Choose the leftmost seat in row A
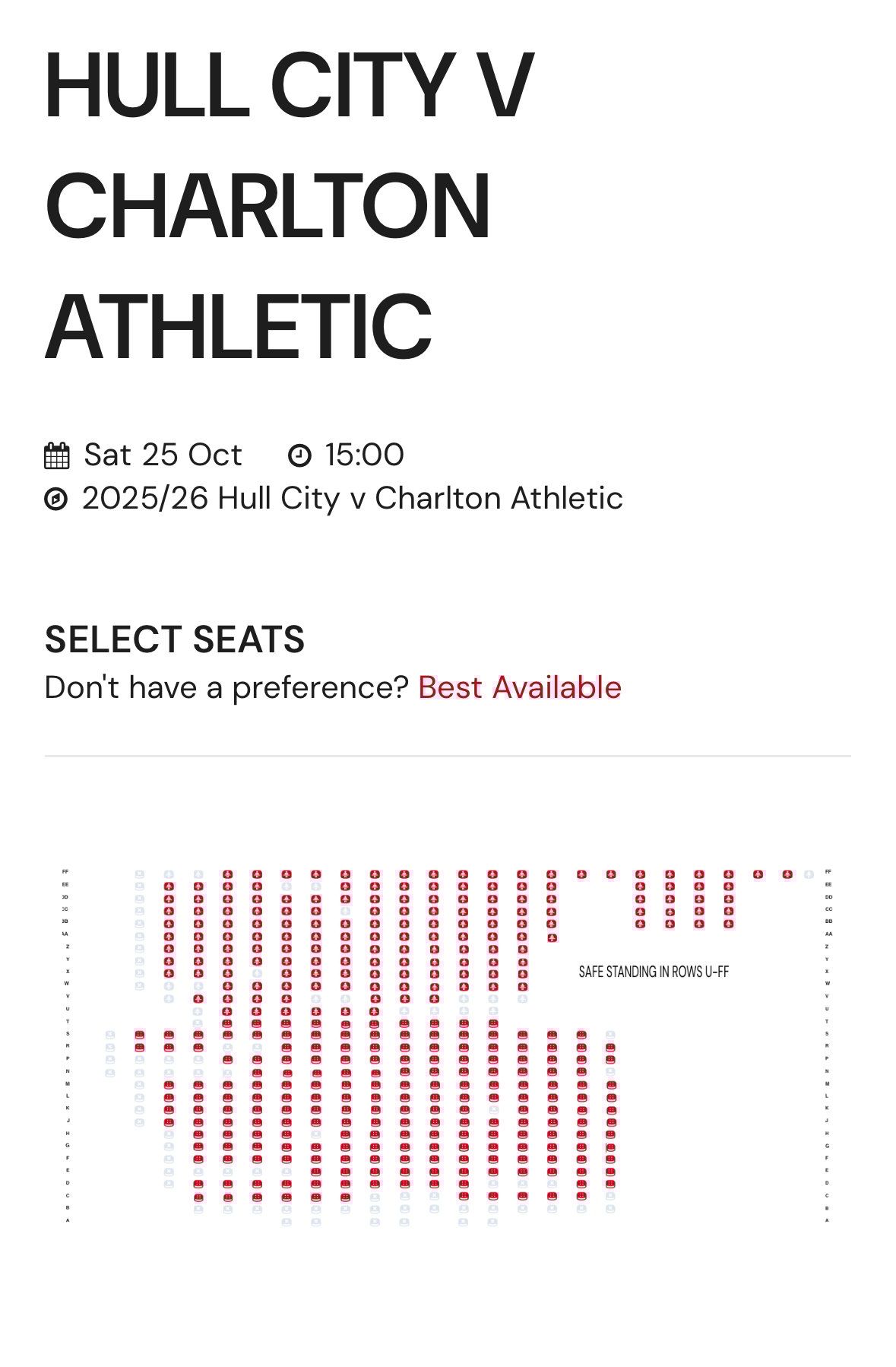The width and height of the screenshot is (896, 1367). pyautogui.click(x=287, y=1222)
